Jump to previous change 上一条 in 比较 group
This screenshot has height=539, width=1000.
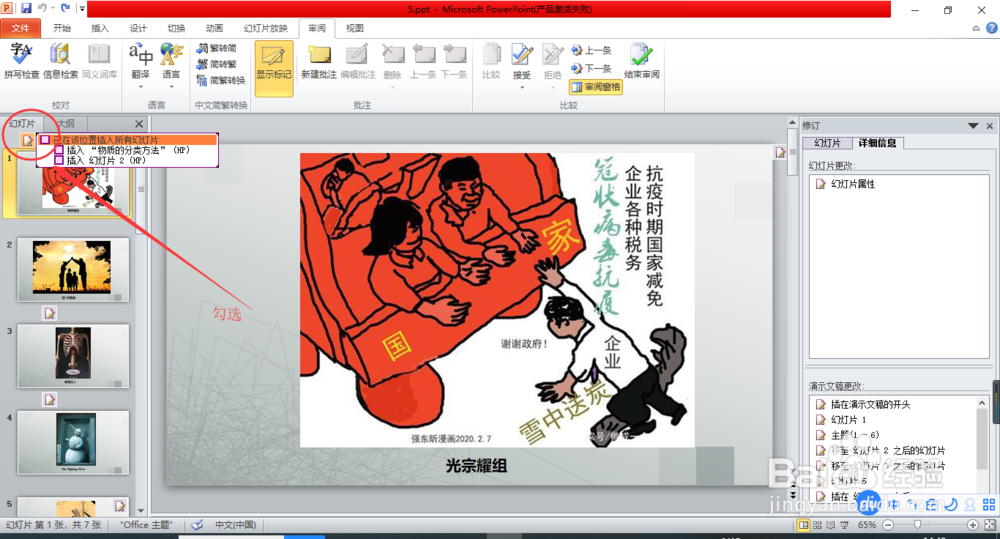pos(592,50)
